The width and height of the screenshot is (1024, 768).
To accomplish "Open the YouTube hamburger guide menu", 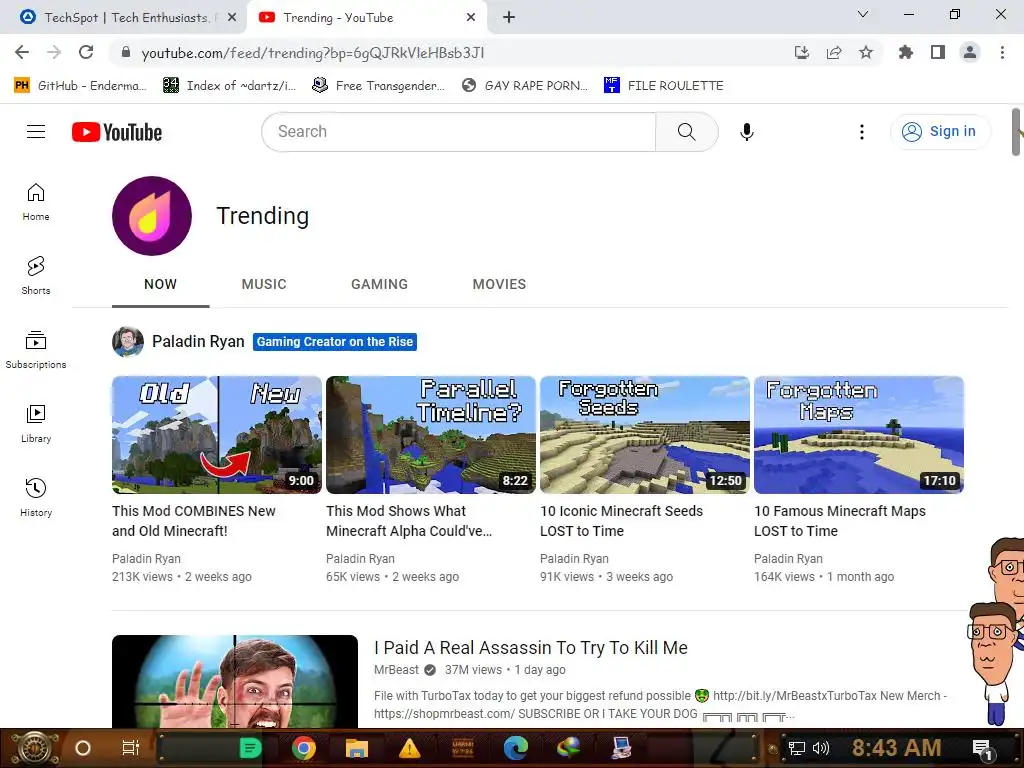I will click(36, 132).
